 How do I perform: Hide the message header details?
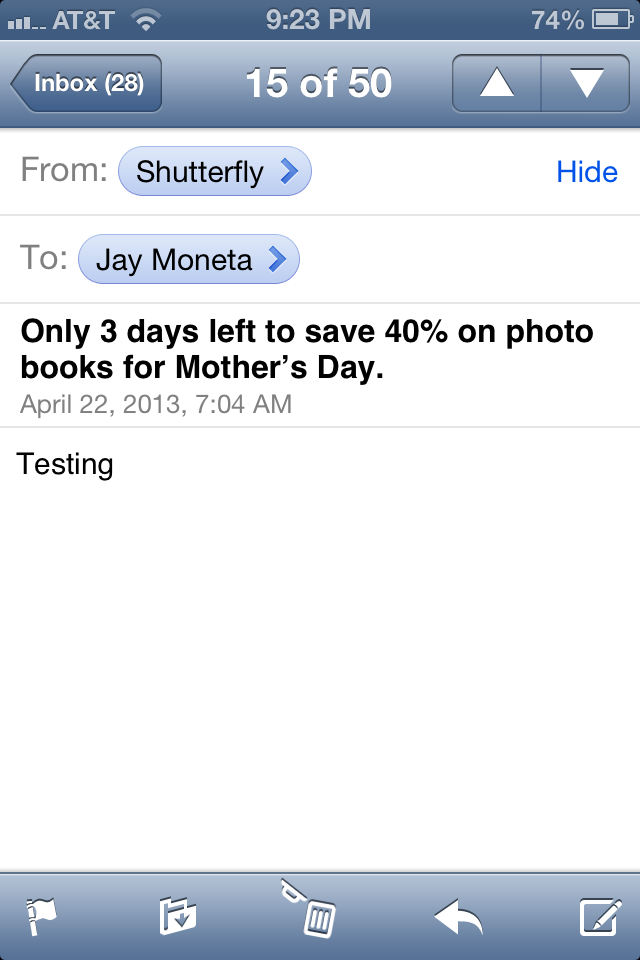tap(587, 172)
